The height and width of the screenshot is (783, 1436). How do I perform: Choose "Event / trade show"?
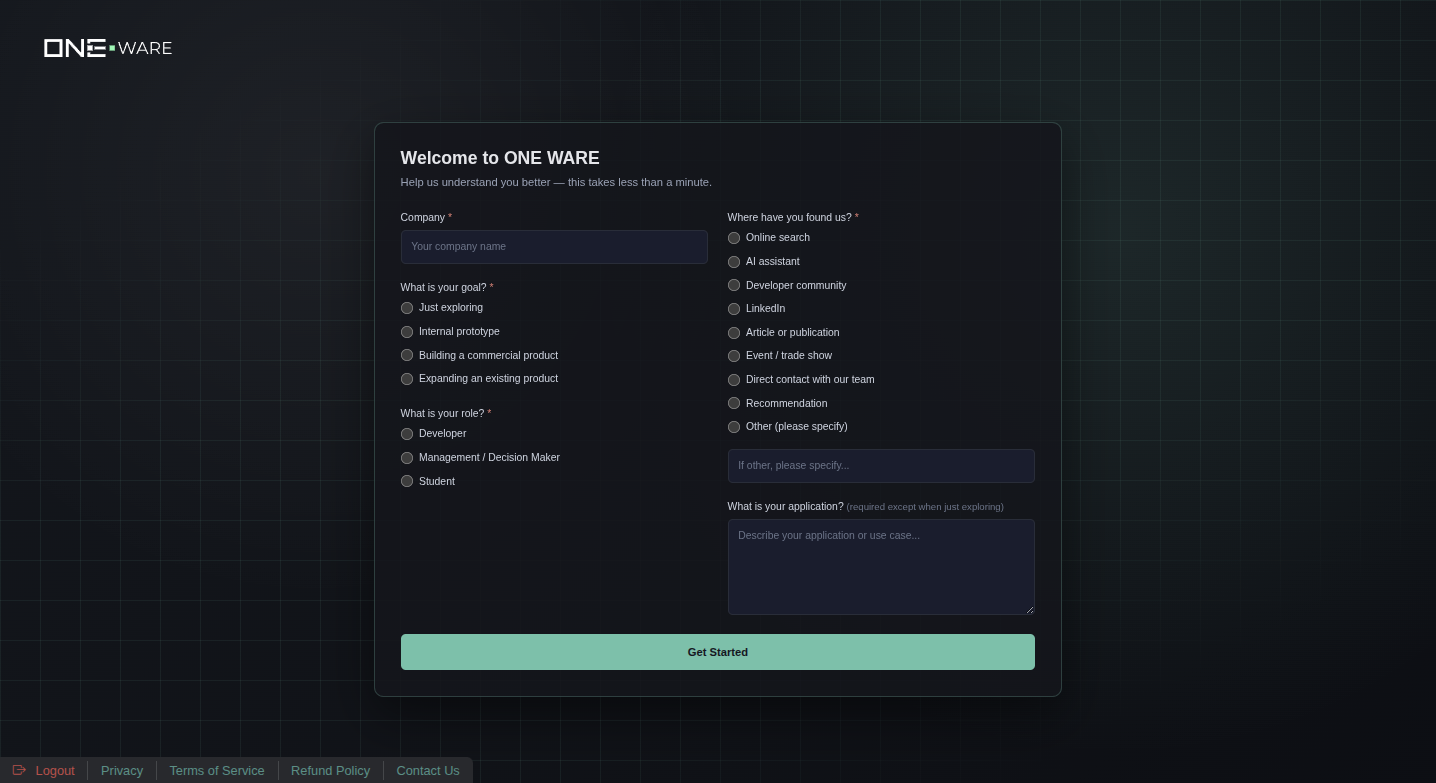pyautogui.click(x=734, y=356)
